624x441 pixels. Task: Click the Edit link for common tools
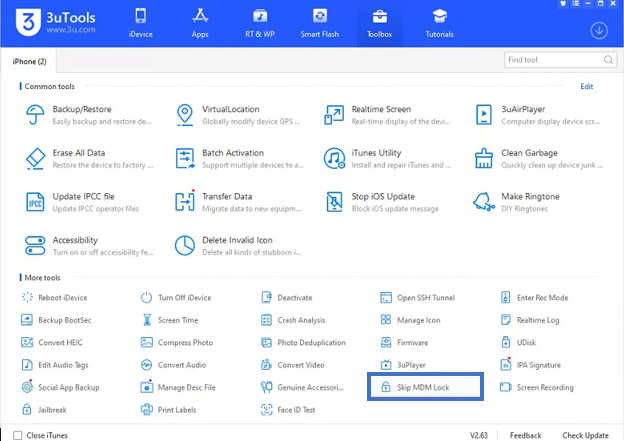tap(587, 87)
